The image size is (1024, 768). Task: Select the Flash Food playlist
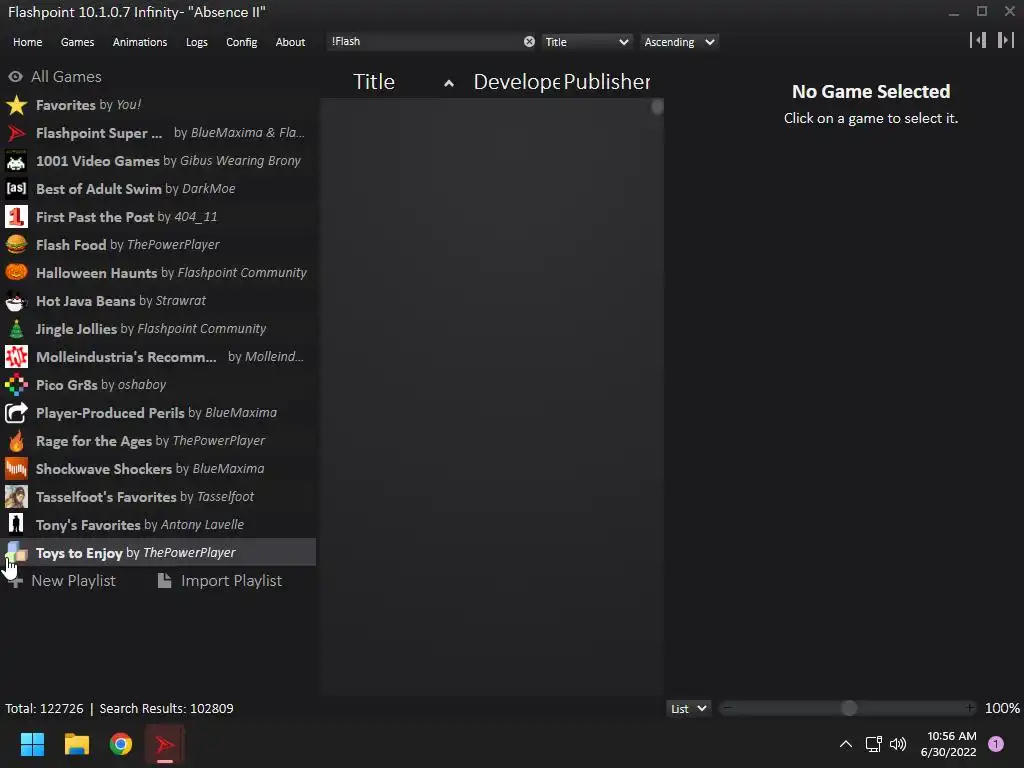158,245
